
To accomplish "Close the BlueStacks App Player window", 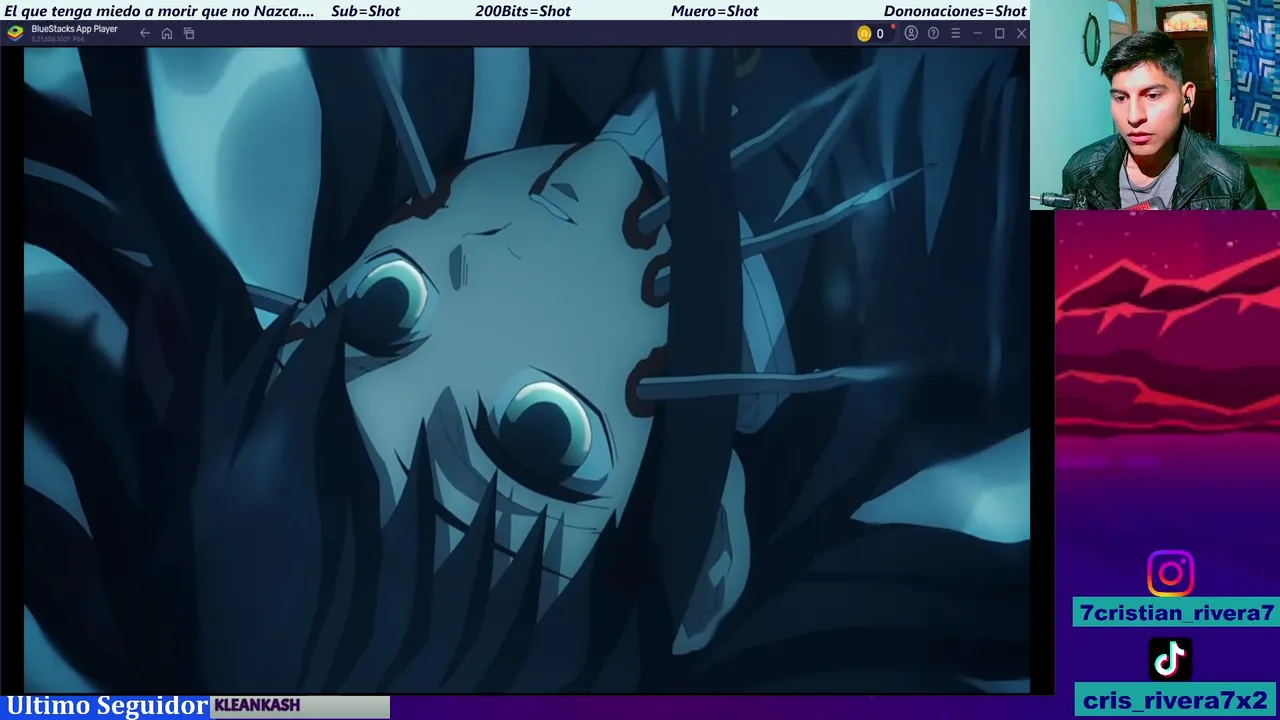I will pos(1021,33).
